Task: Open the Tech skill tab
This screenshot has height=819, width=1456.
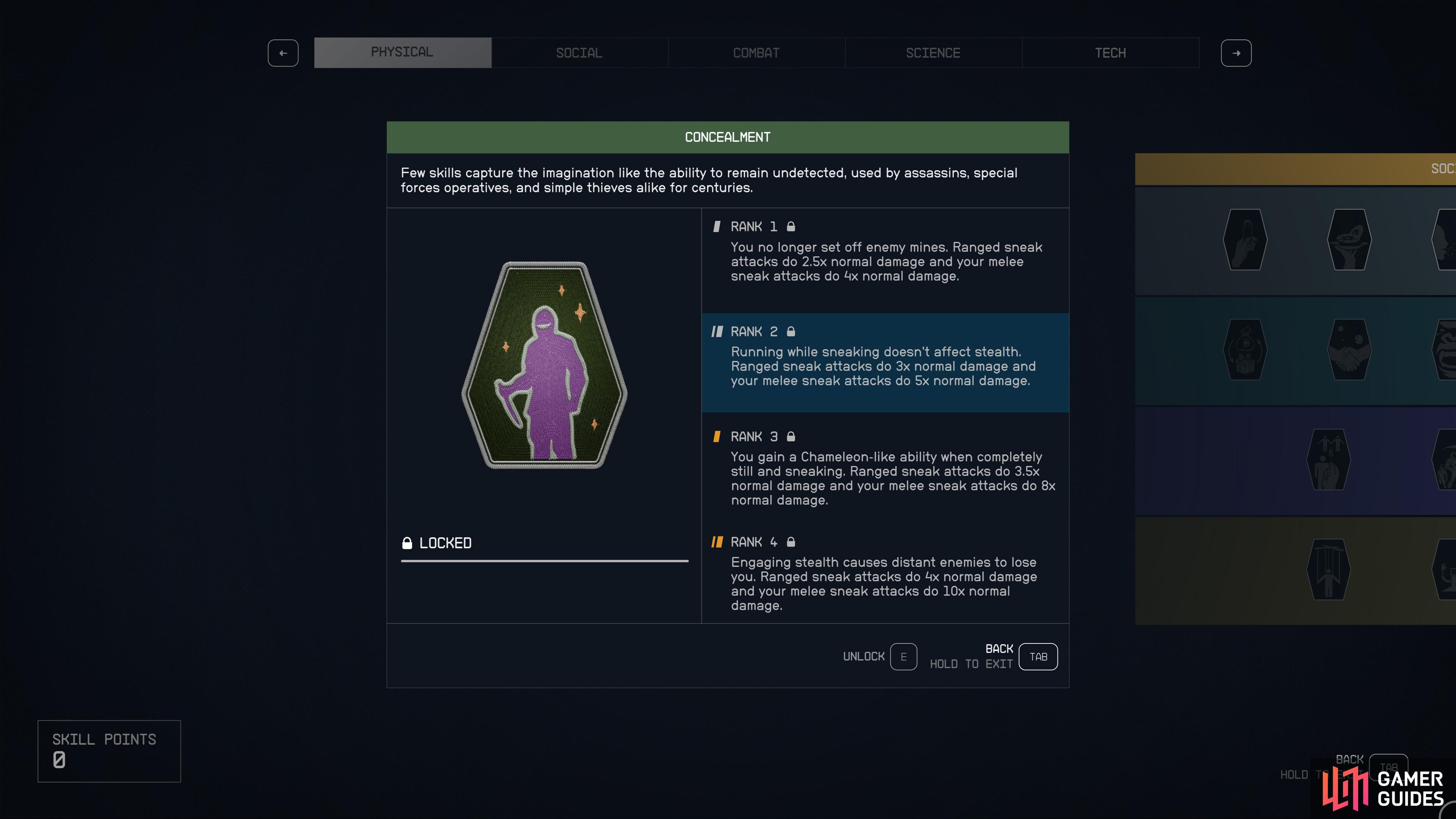Action: click(x=1111, y=53)
